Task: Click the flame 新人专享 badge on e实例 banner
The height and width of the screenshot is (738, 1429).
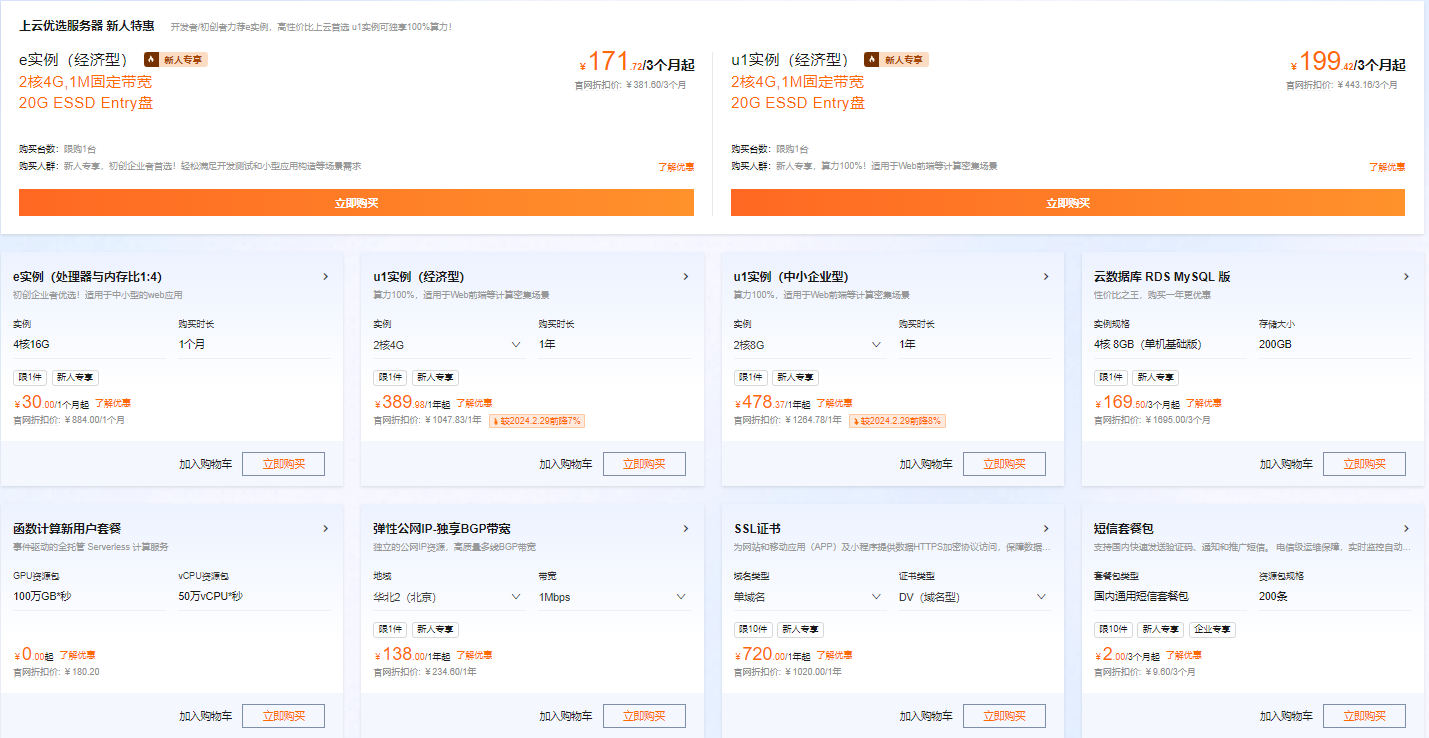Action: coord(176,60)
